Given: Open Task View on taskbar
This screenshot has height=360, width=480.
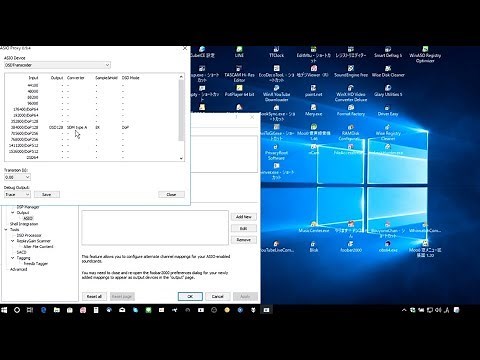Looking at the screenshot, I should pos(30,310).
